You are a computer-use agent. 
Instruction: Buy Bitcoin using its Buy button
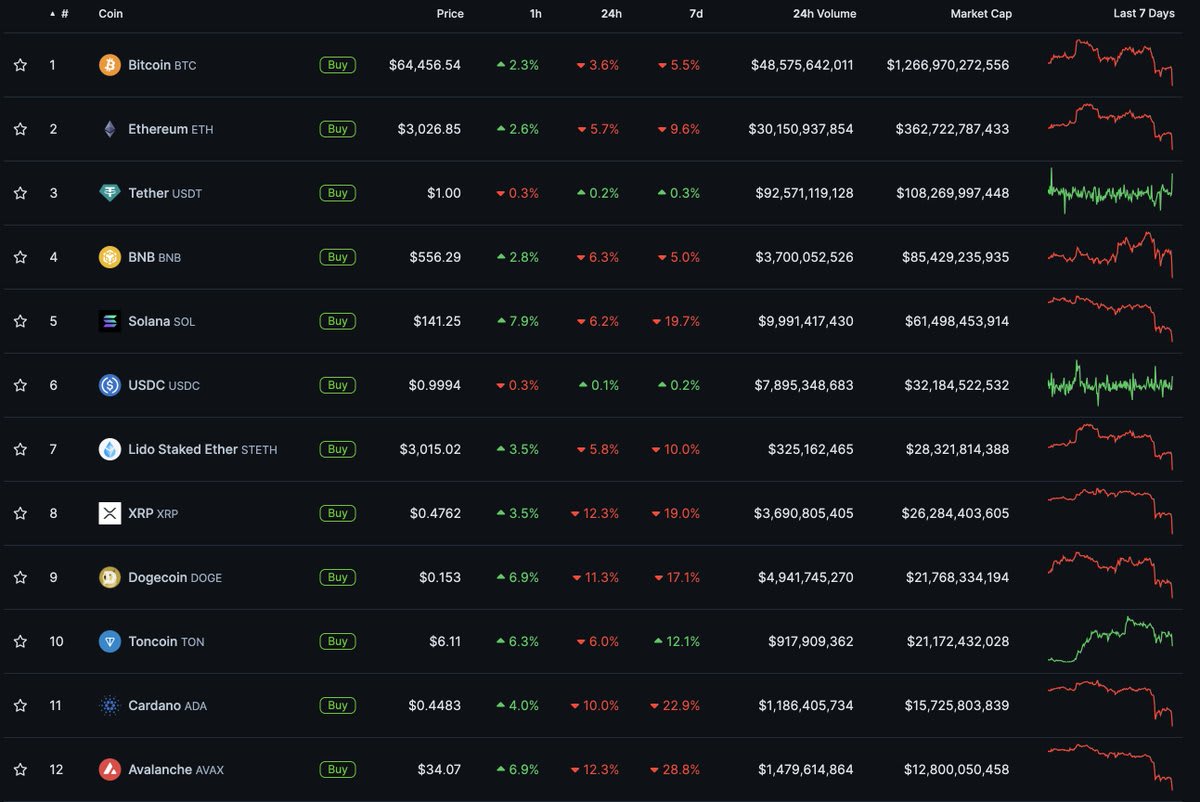(338, 65)
